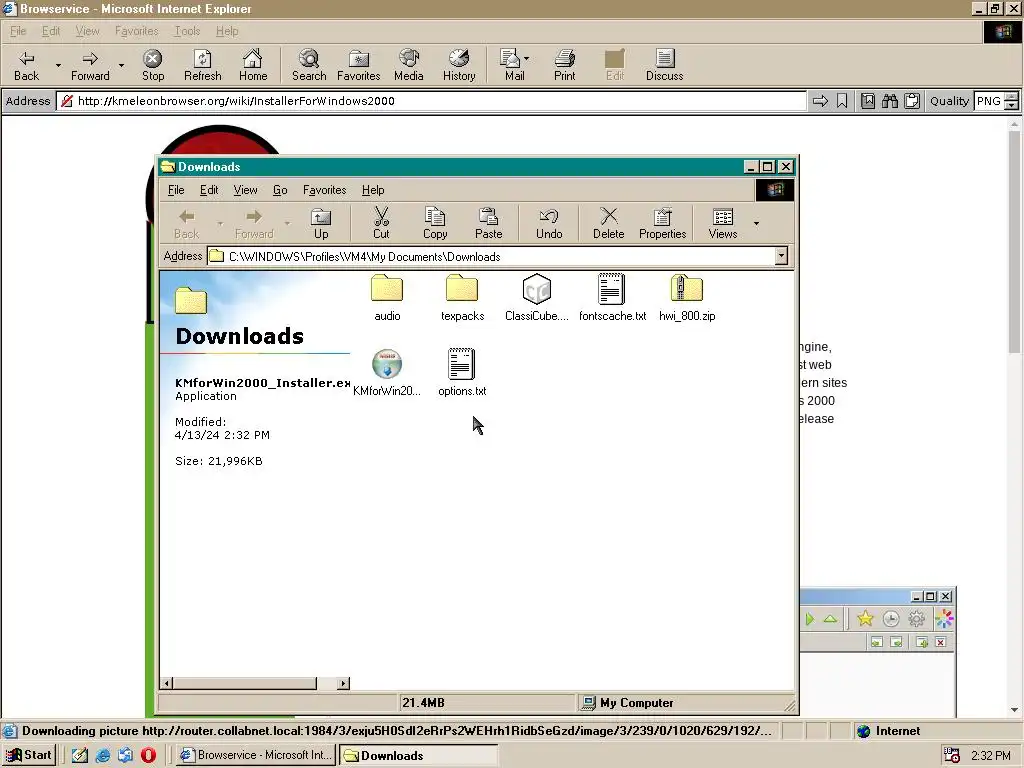The width and height of the screenshot is (1024, 768).
Task: Open Favorites from the Browservice toolbar
Action: click(359, 65)
